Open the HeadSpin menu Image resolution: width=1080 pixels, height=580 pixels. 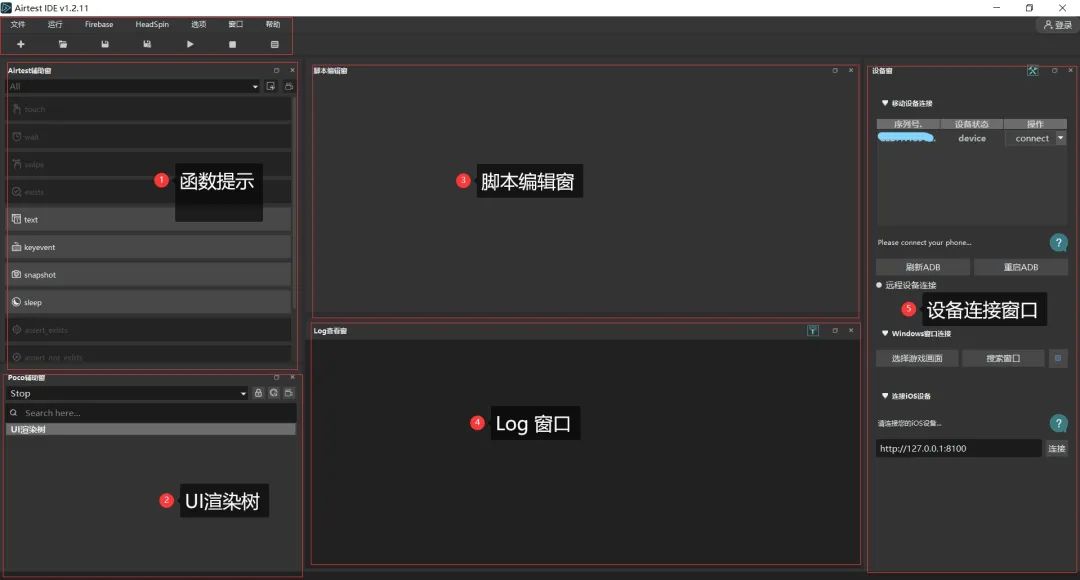click(152, 24)
